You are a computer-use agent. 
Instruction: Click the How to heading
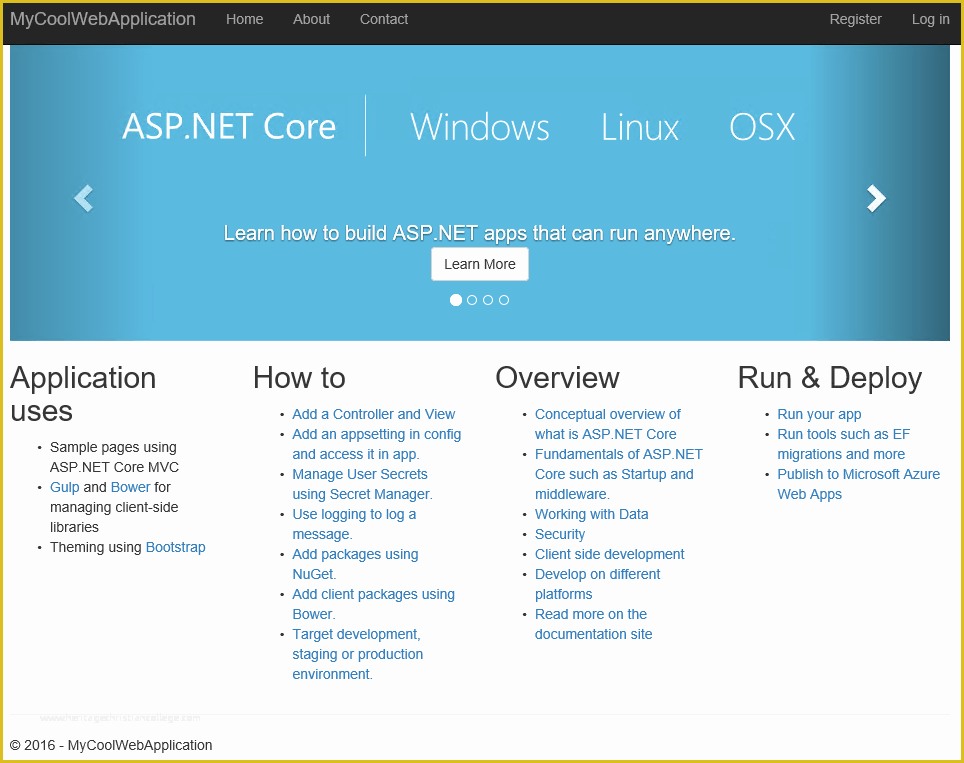pos(299,378)
